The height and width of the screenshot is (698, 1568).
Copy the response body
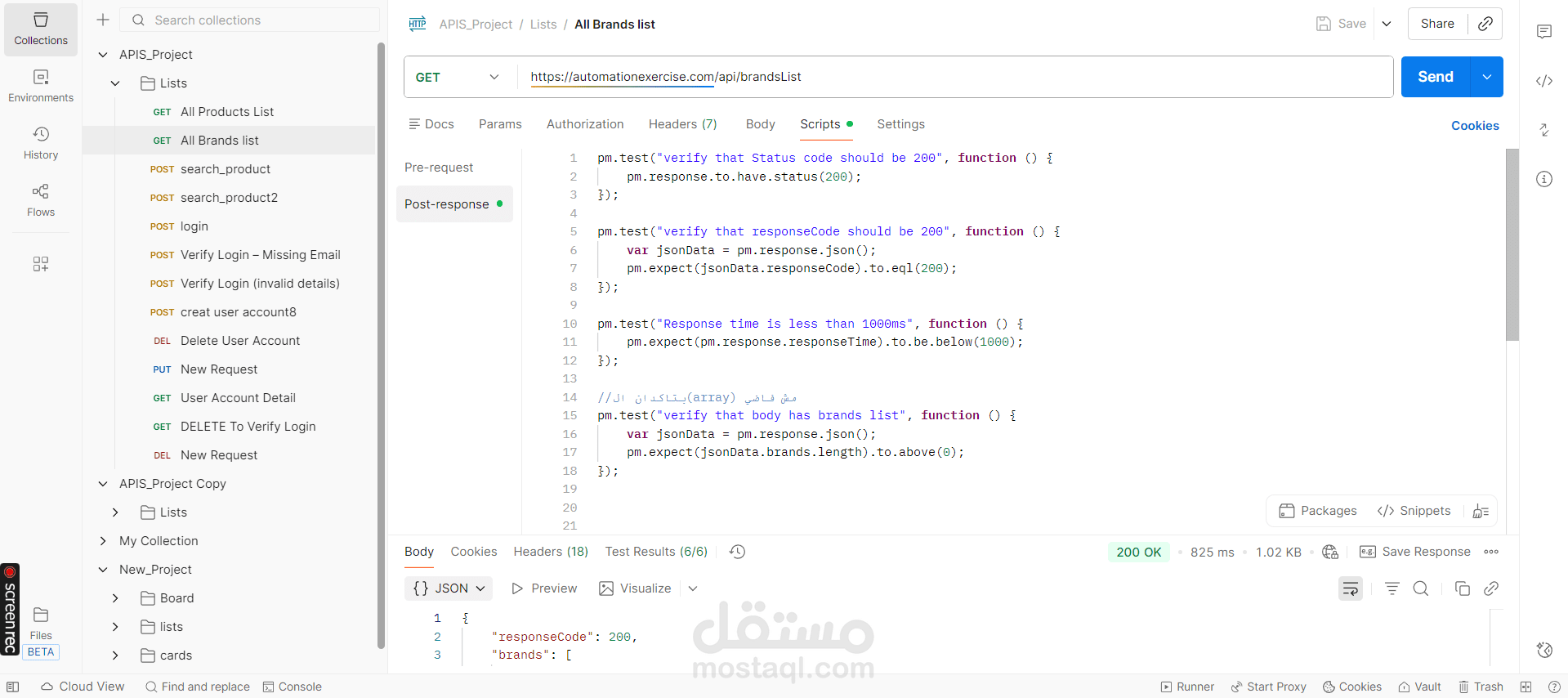tap(1463, 588)
